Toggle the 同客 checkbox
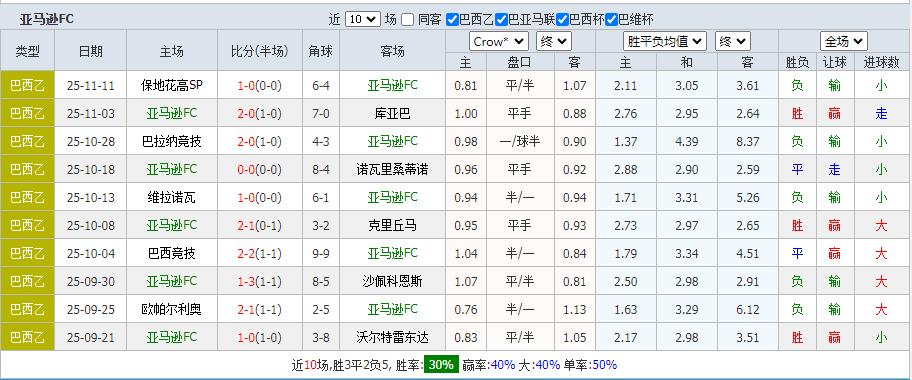The width and height of the screenshot is (912, 380). (x=408, y=20)
